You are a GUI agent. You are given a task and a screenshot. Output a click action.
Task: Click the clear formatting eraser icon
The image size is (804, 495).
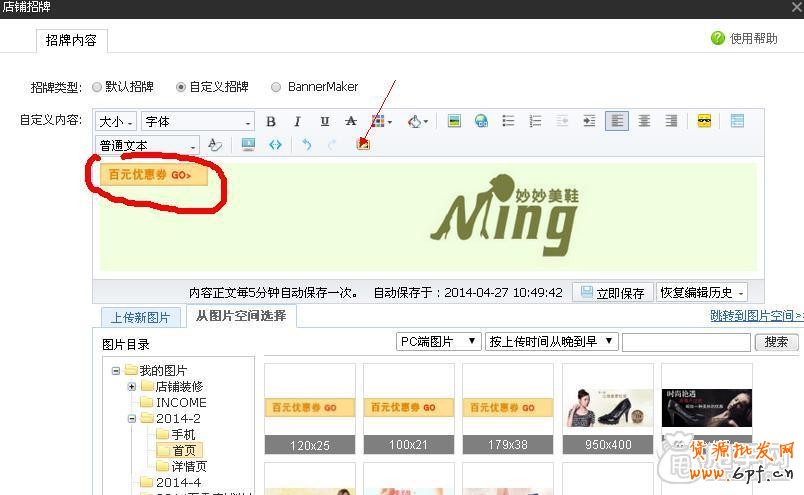(215, 145)
